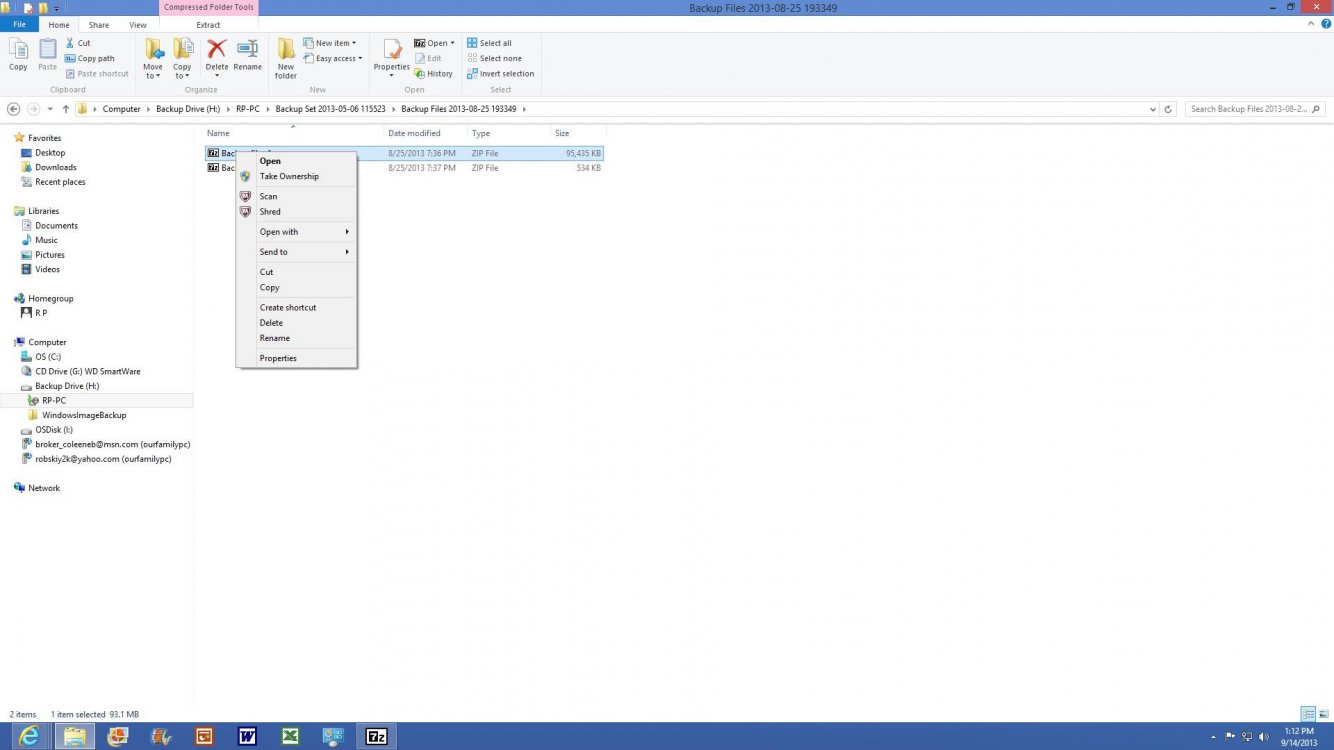Open the 7-Zip icon on the taskbar
This screenshot has height=750, width=1334.
(376, 736)
